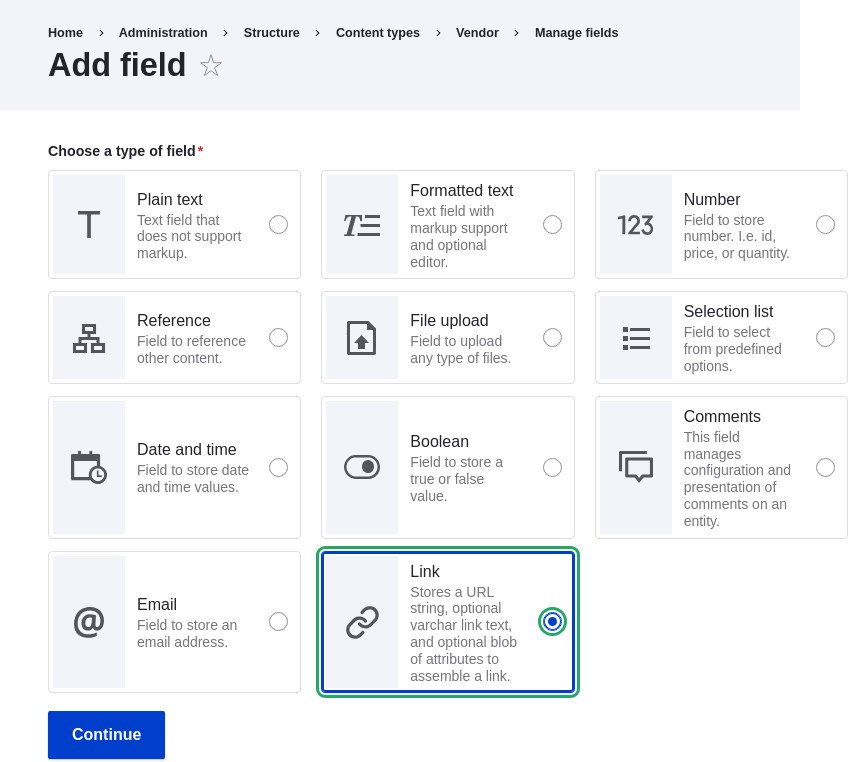848x762 pixels.
Task: Navigate to Manage fields breadcrumb
Action: [x=576, y=33]
